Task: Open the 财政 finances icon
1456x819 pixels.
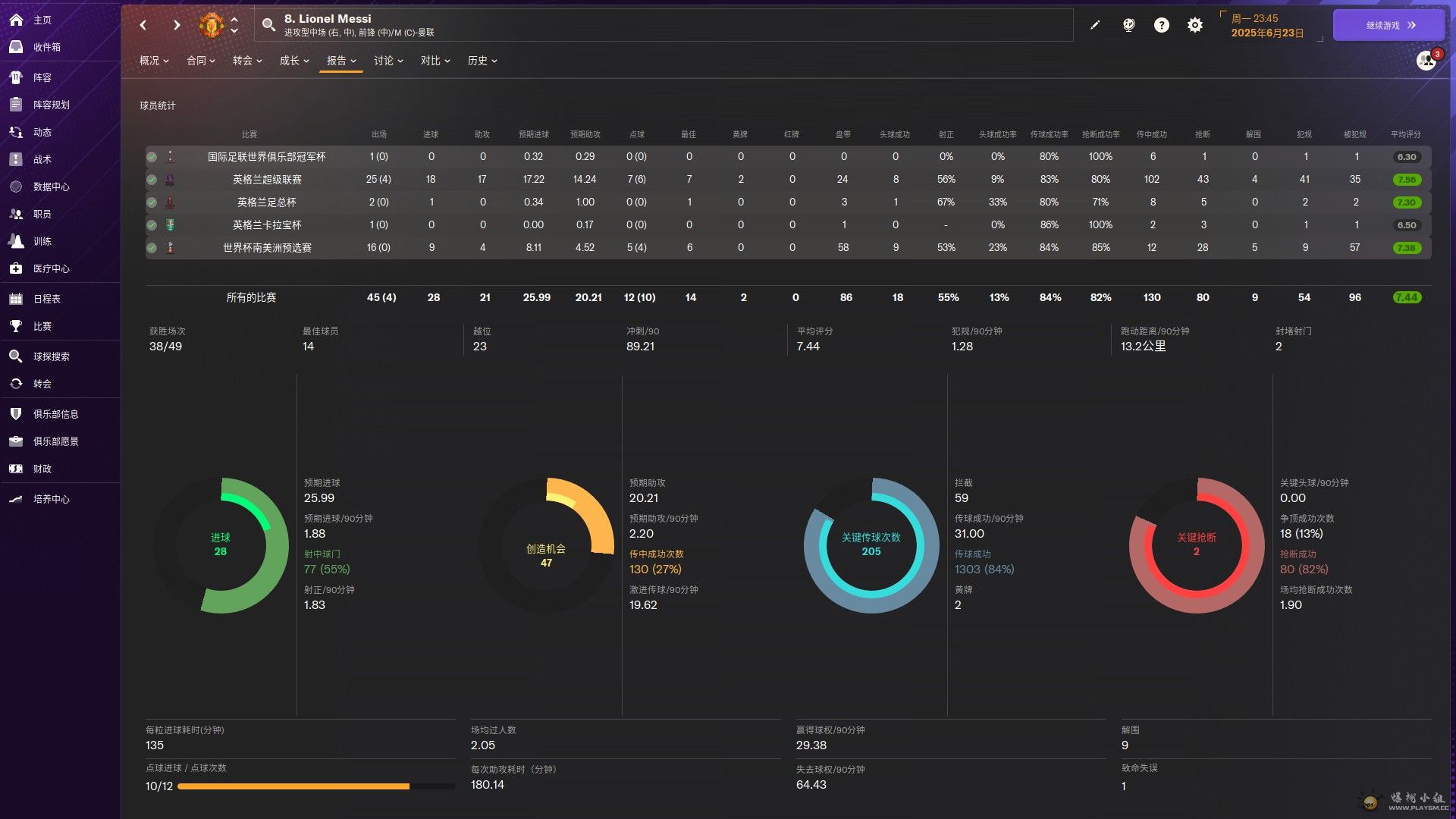Action: click(16, 469)
